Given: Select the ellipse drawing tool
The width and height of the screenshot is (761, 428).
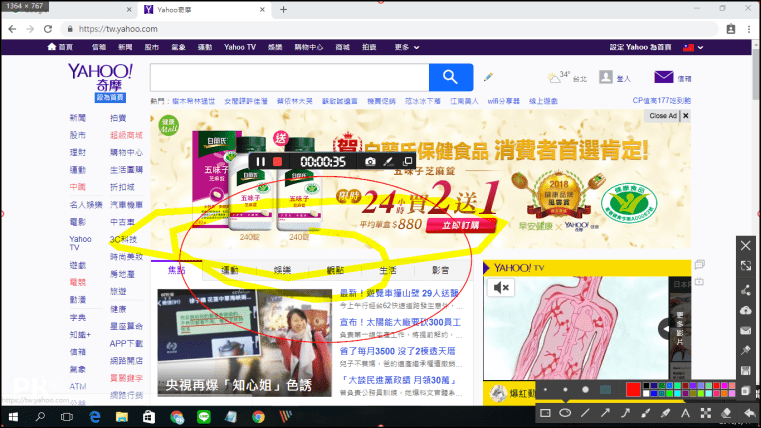Looking at the screenshot, I should point(565,413).
